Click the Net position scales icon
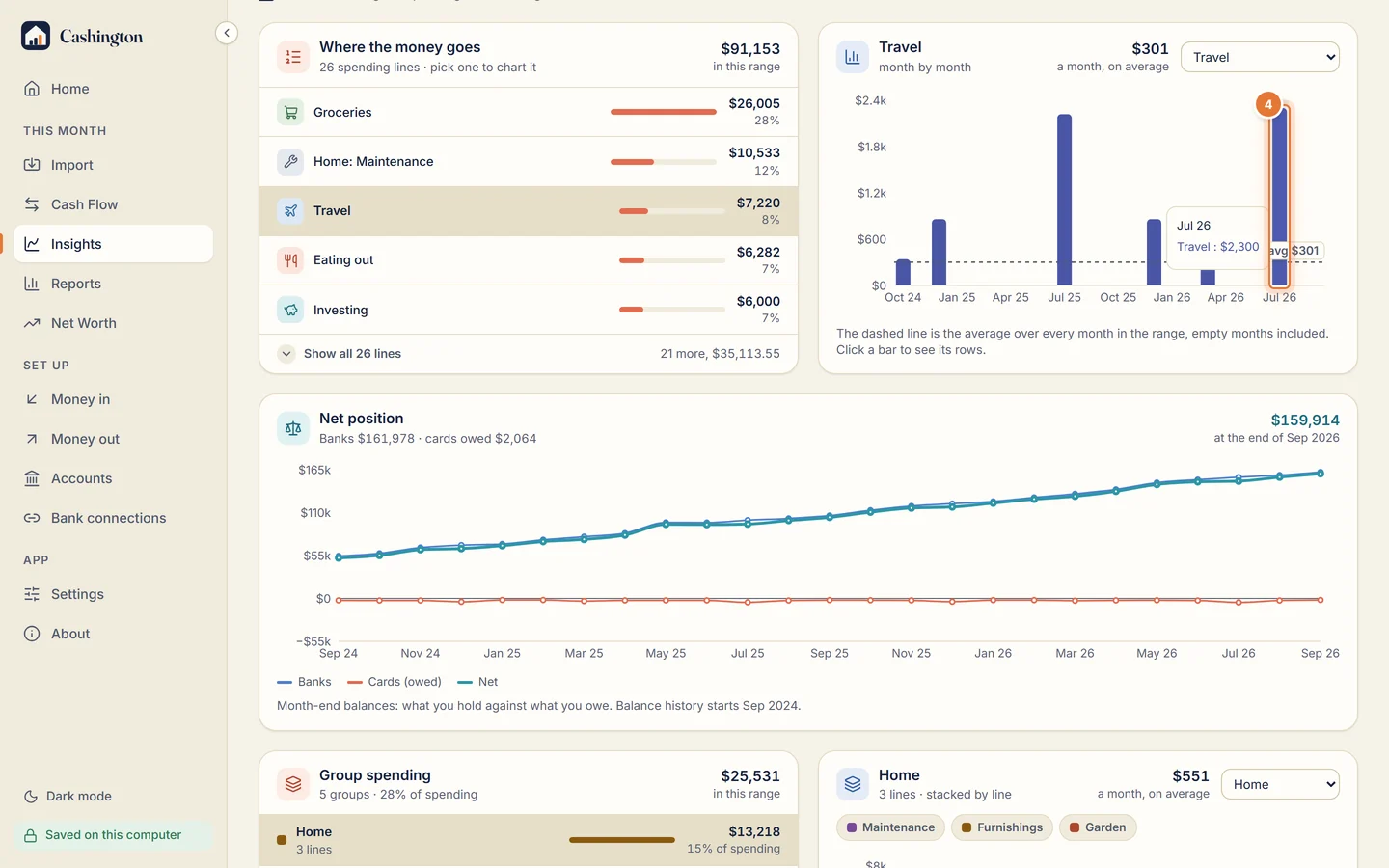This screenshot has height=868, width=1389. [293, 428]
